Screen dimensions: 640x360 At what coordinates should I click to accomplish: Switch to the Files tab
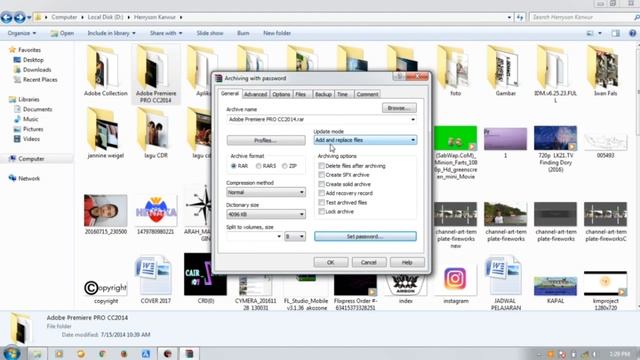coord(300,94)
